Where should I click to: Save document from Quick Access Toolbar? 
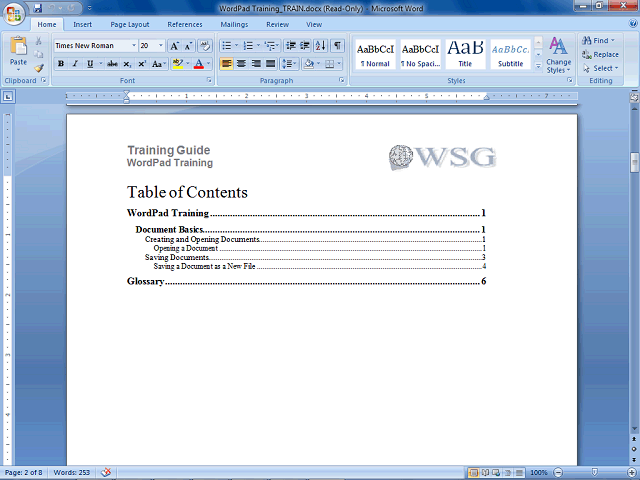38,8
